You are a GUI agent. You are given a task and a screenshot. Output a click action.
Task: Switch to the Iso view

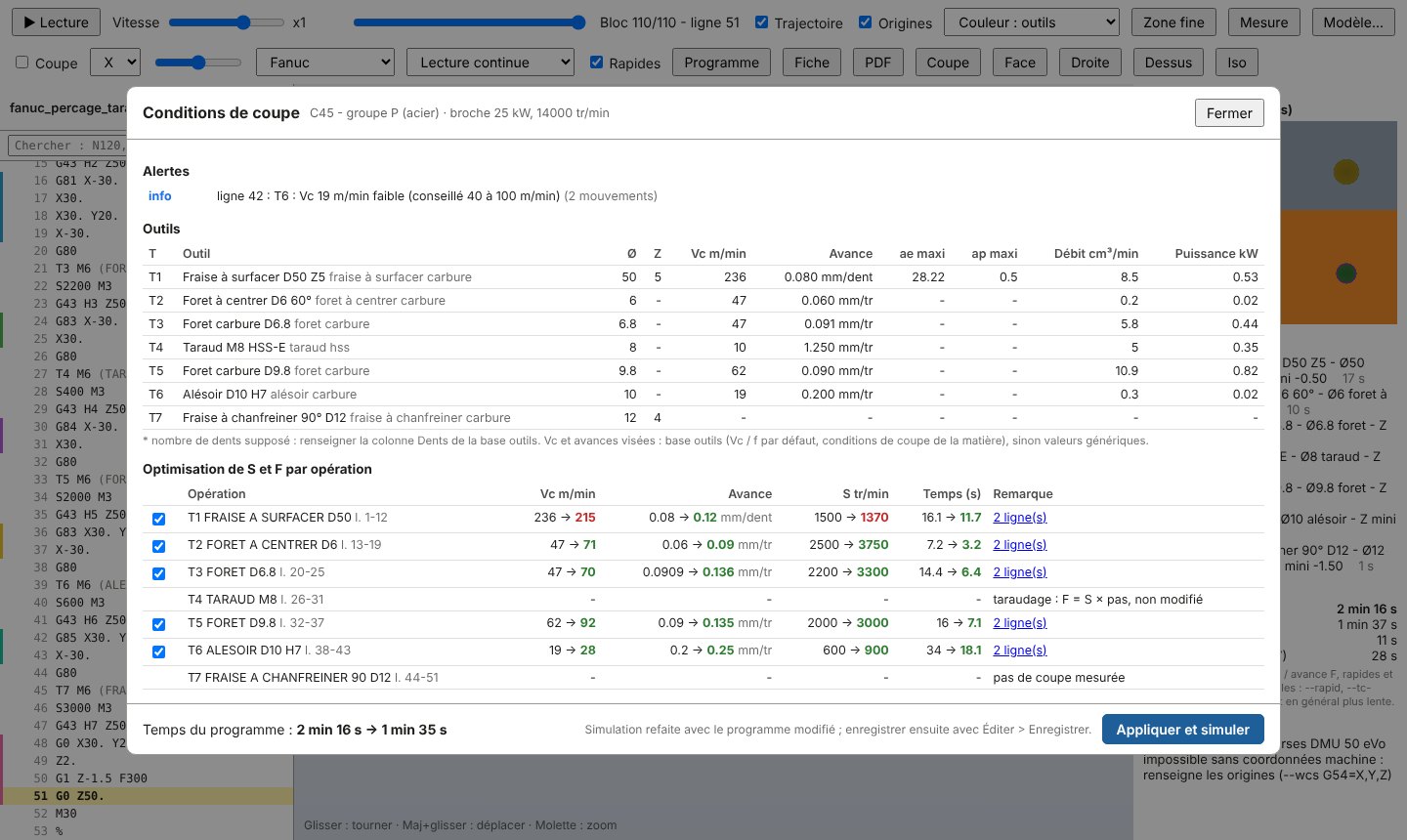pyautogui.click(x=1237, y=63)
